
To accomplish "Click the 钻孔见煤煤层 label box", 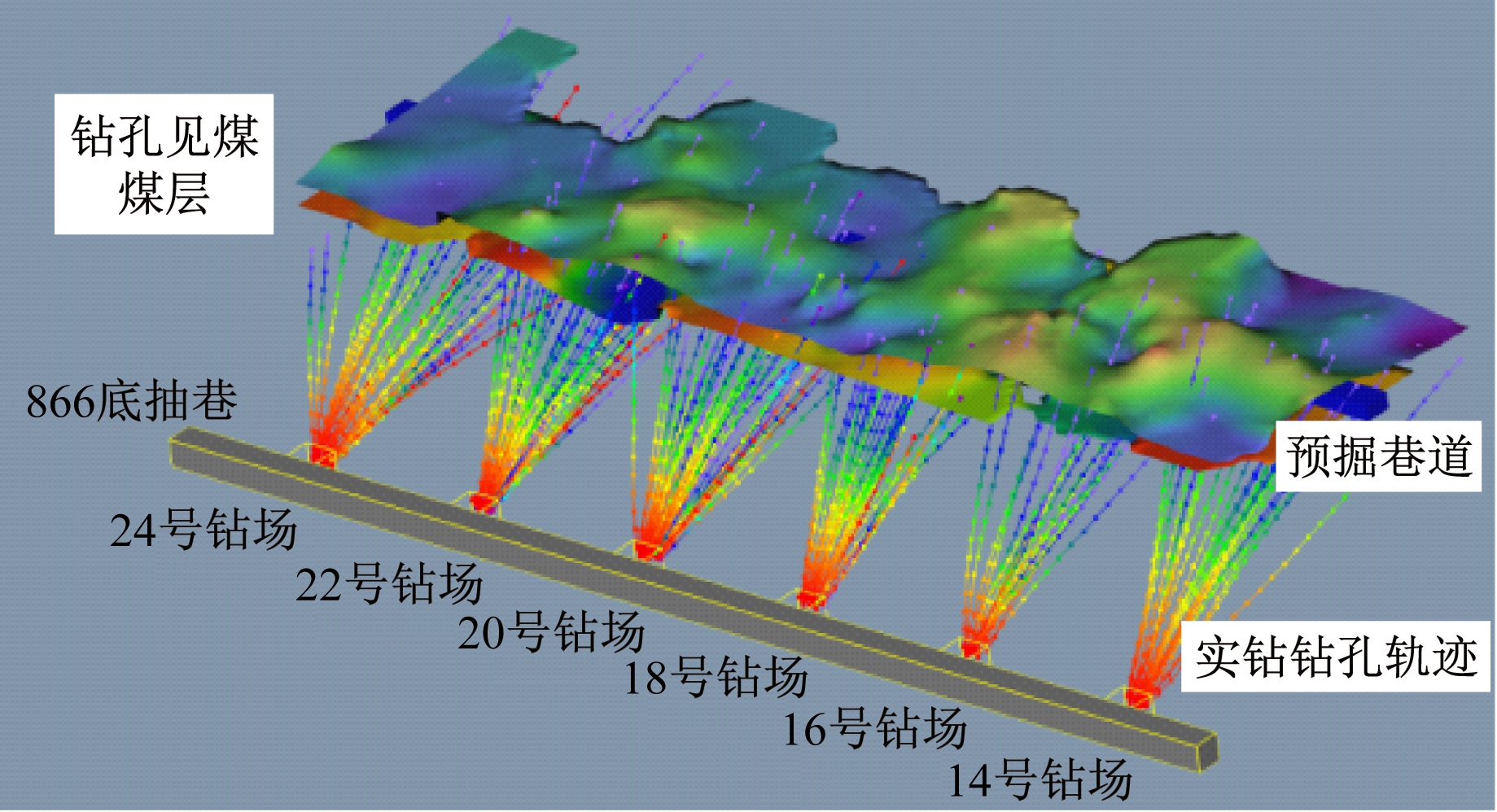I will pos(164,164).
